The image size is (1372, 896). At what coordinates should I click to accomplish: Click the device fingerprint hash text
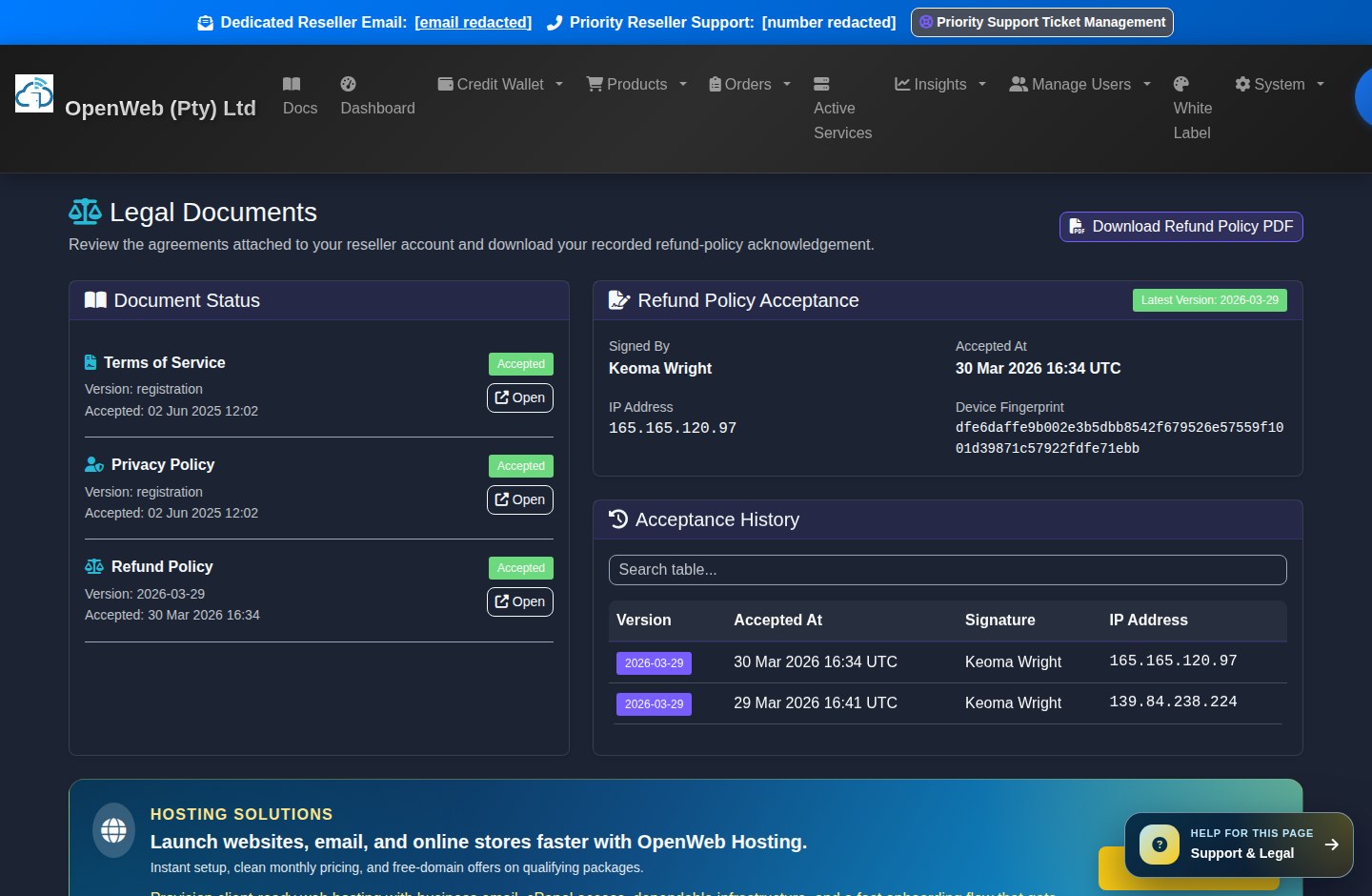point(1120,438)
